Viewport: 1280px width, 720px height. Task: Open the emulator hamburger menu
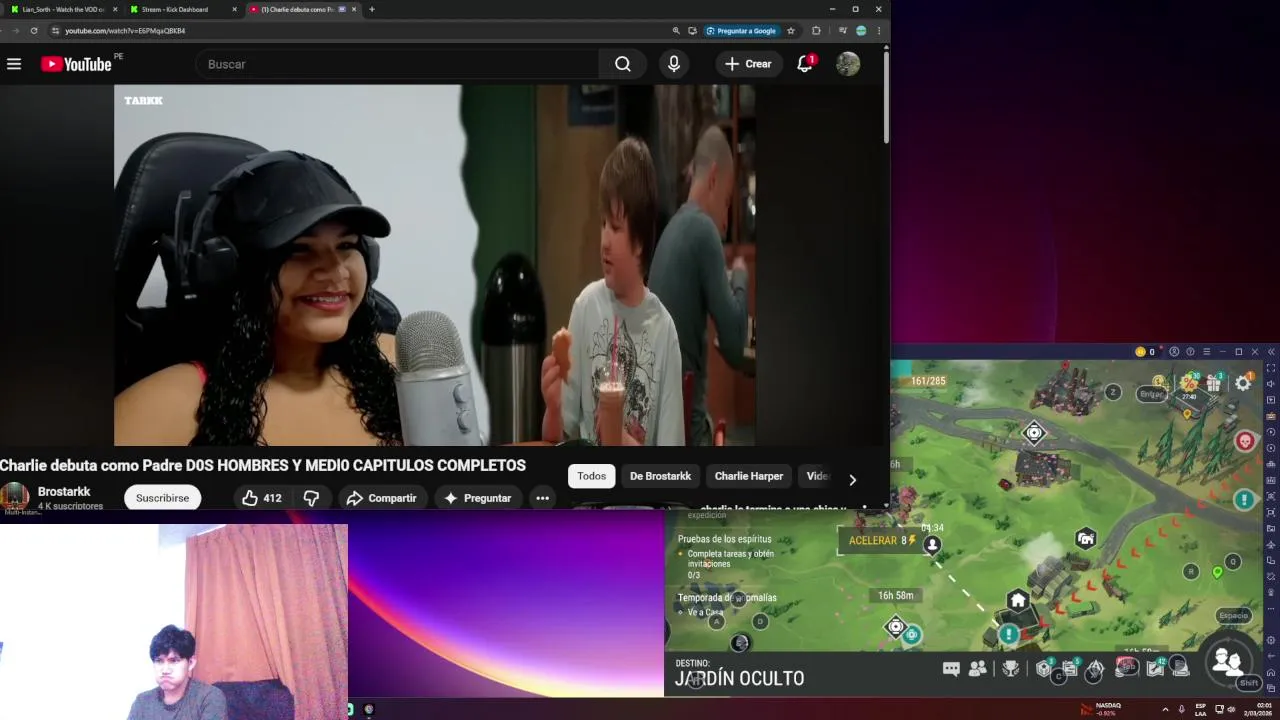click(x=1206, y=352)
